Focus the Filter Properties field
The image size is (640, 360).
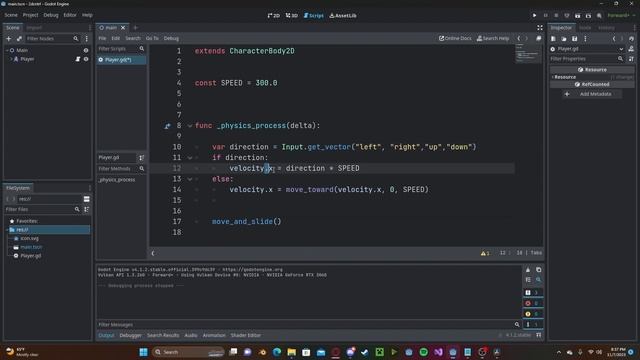tap(587, 59)
